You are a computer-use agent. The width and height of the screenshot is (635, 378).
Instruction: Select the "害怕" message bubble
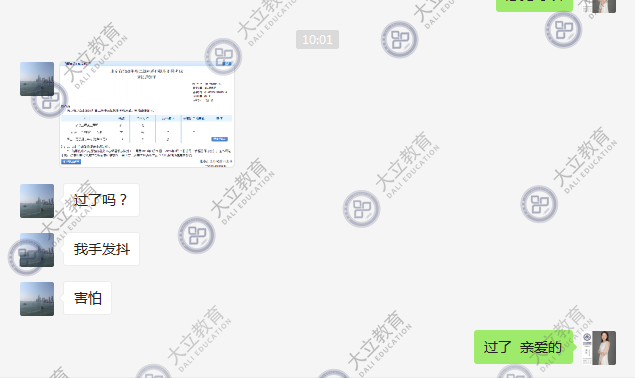pos(87,298)
